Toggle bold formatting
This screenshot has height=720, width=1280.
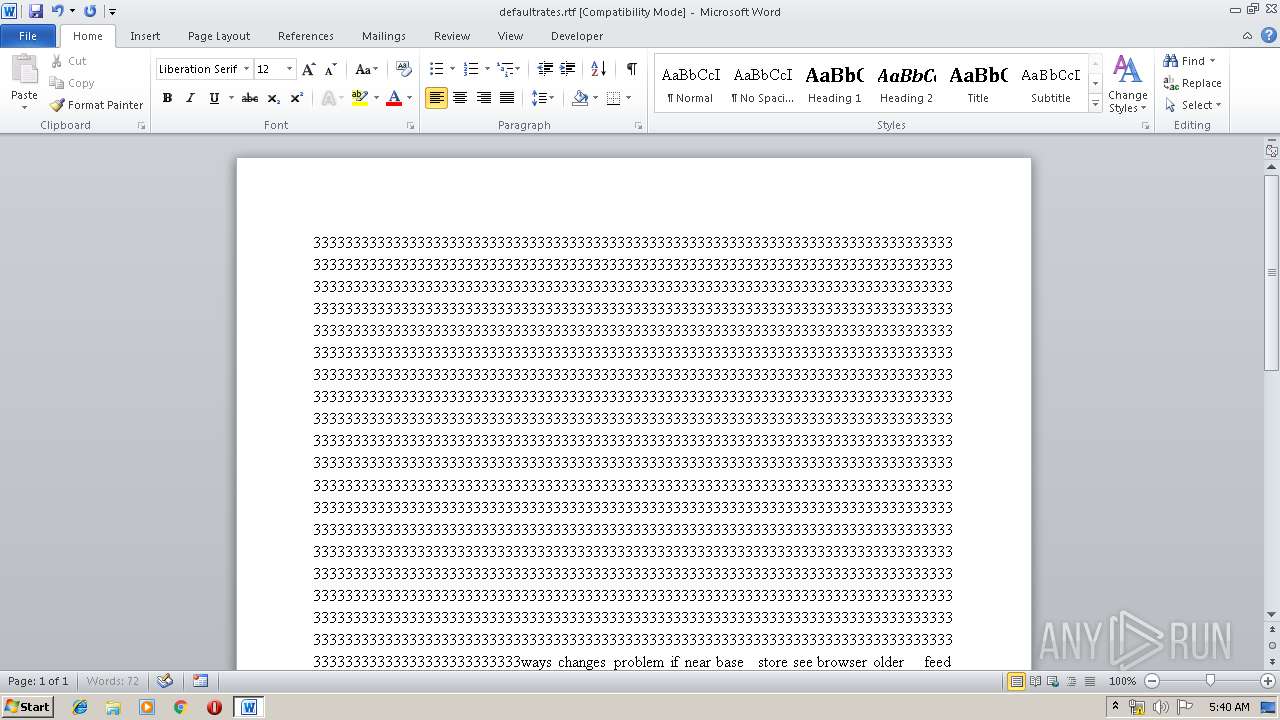(167, 98)
